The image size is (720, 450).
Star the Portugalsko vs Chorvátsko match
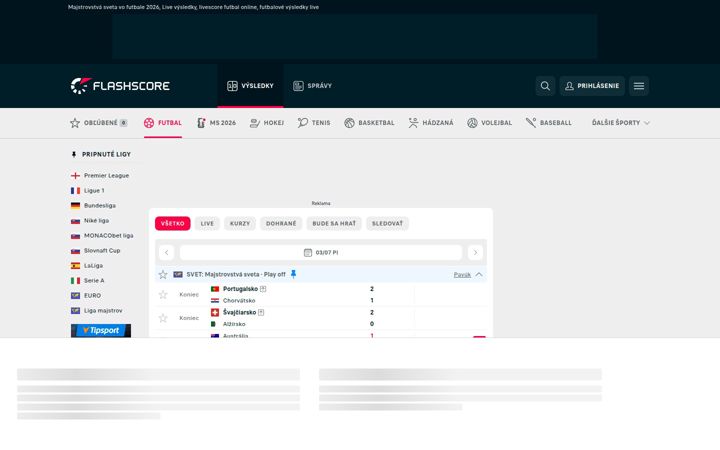tap(163, 295)
